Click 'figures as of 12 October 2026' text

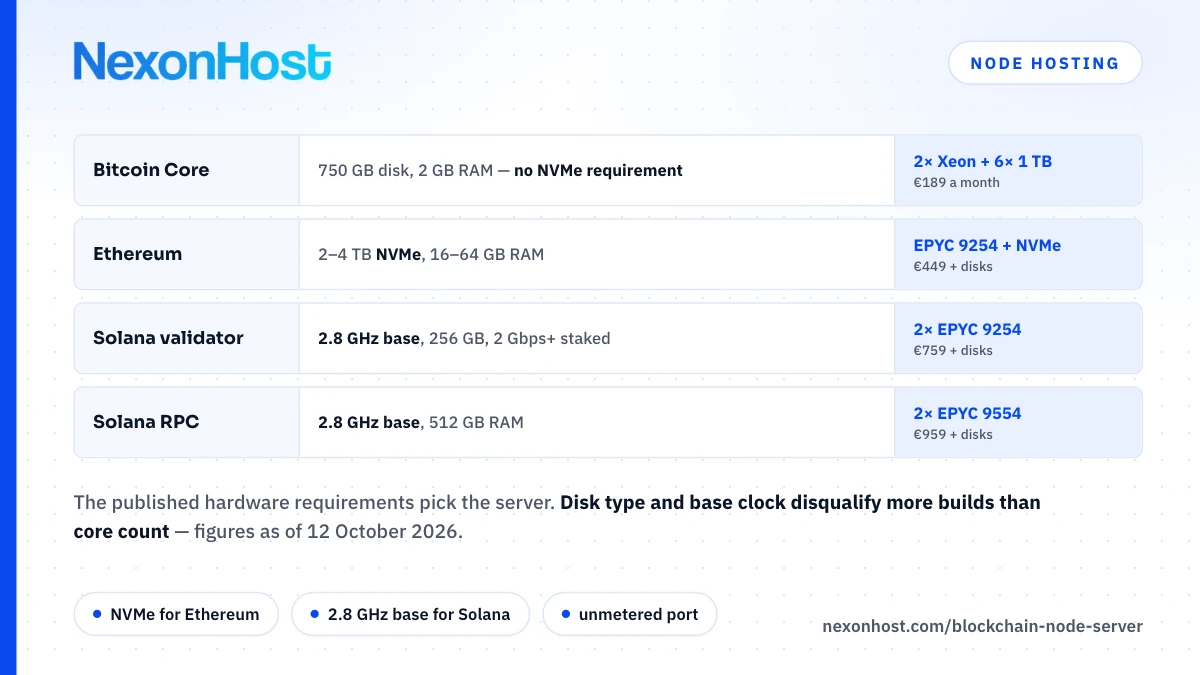tap(326, 532)
